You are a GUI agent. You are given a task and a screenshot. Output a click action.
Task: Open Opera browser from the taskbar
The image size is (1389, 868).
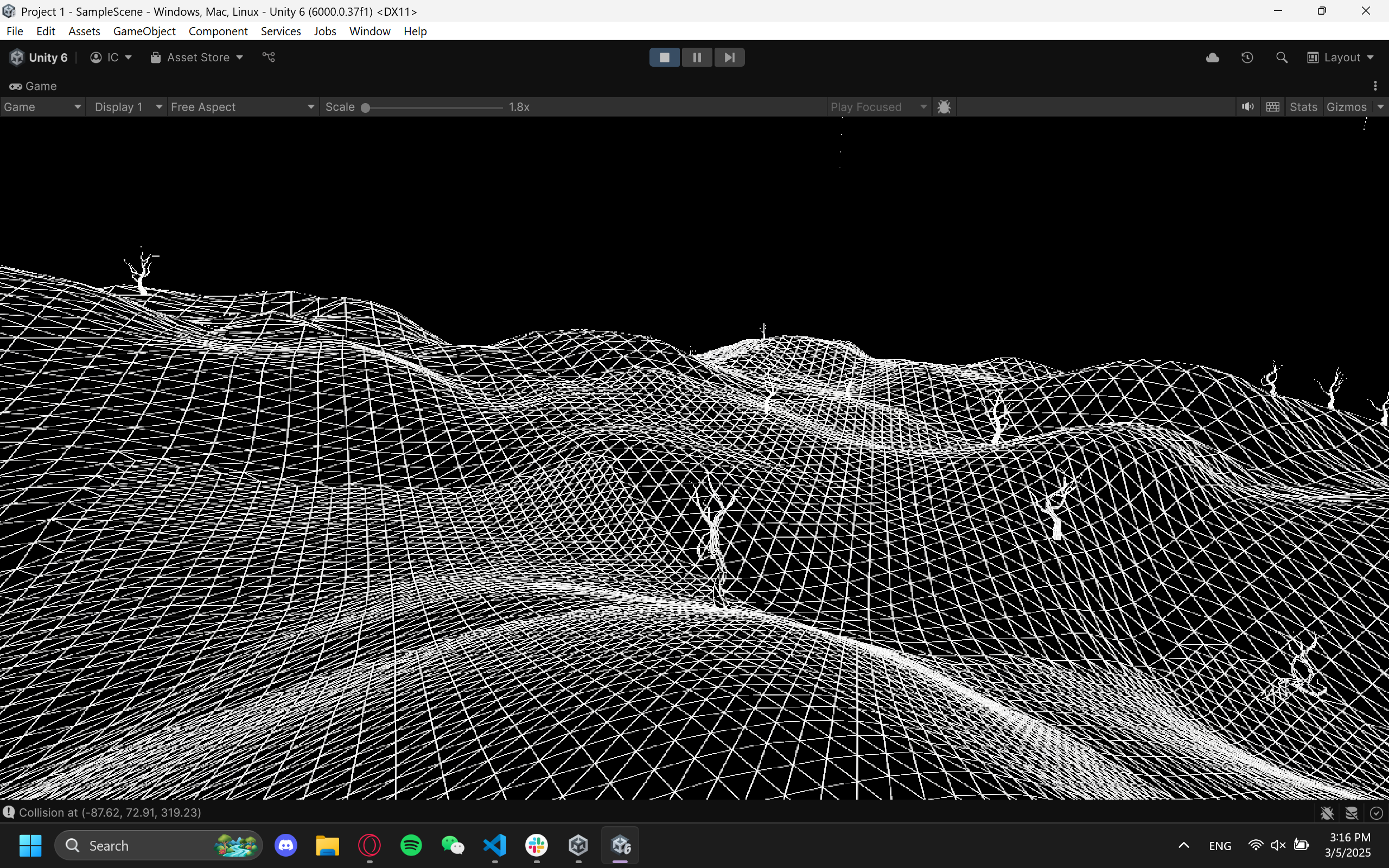(x=369, y=845)
